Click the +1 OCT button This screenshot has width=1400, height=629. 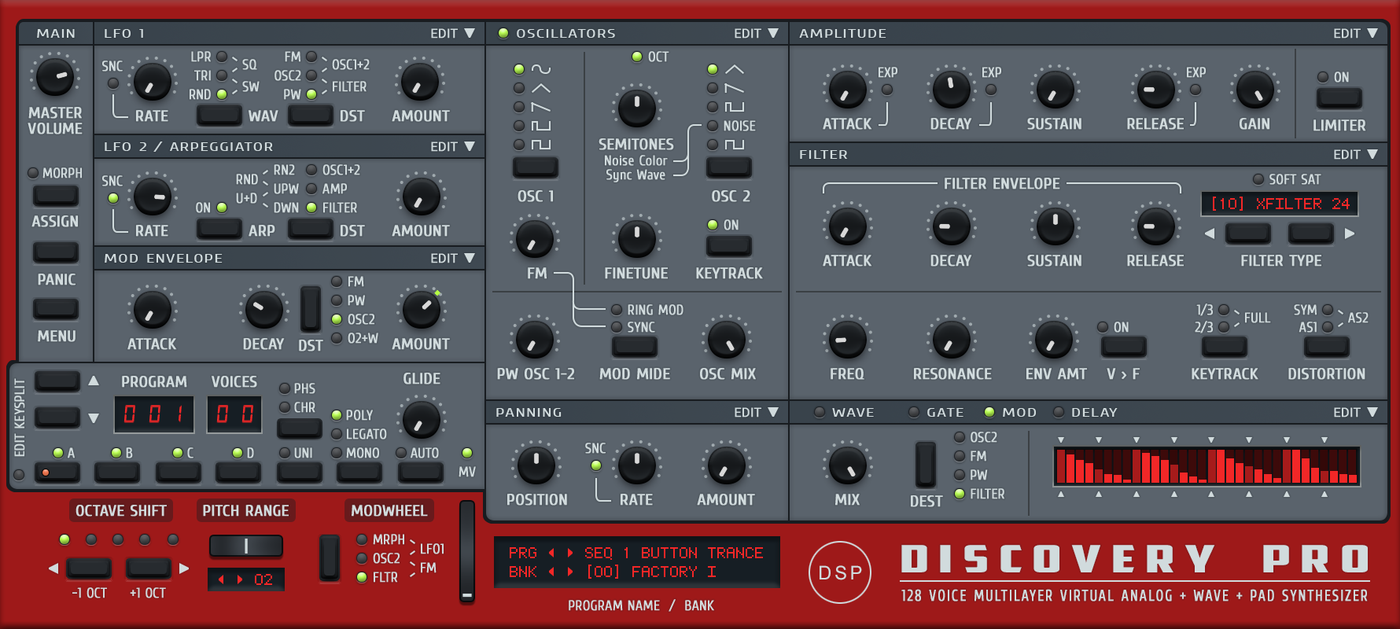[x=148, y=568]
